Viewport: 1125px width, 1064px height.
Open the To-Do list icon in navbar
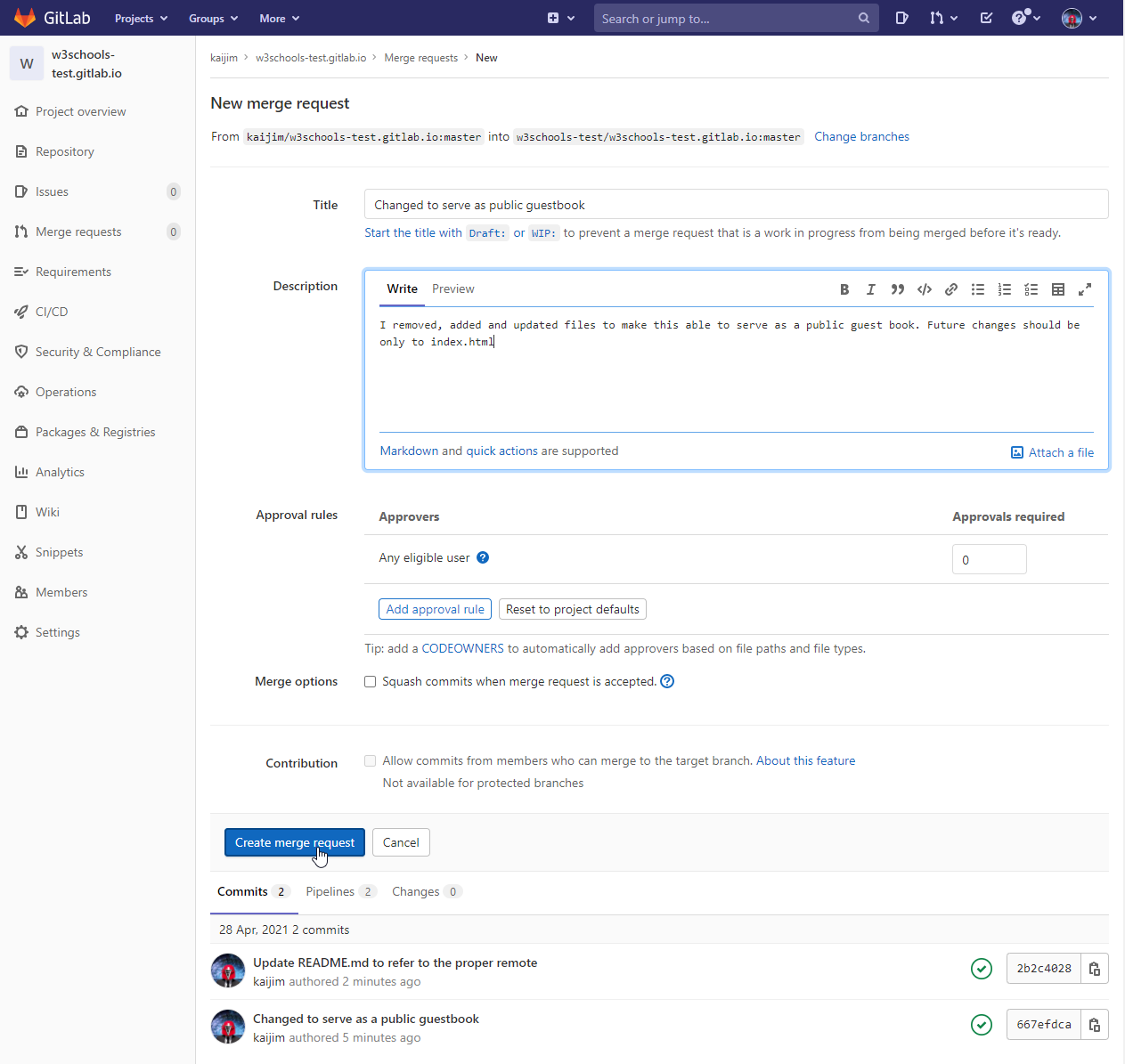pos(986,18)
